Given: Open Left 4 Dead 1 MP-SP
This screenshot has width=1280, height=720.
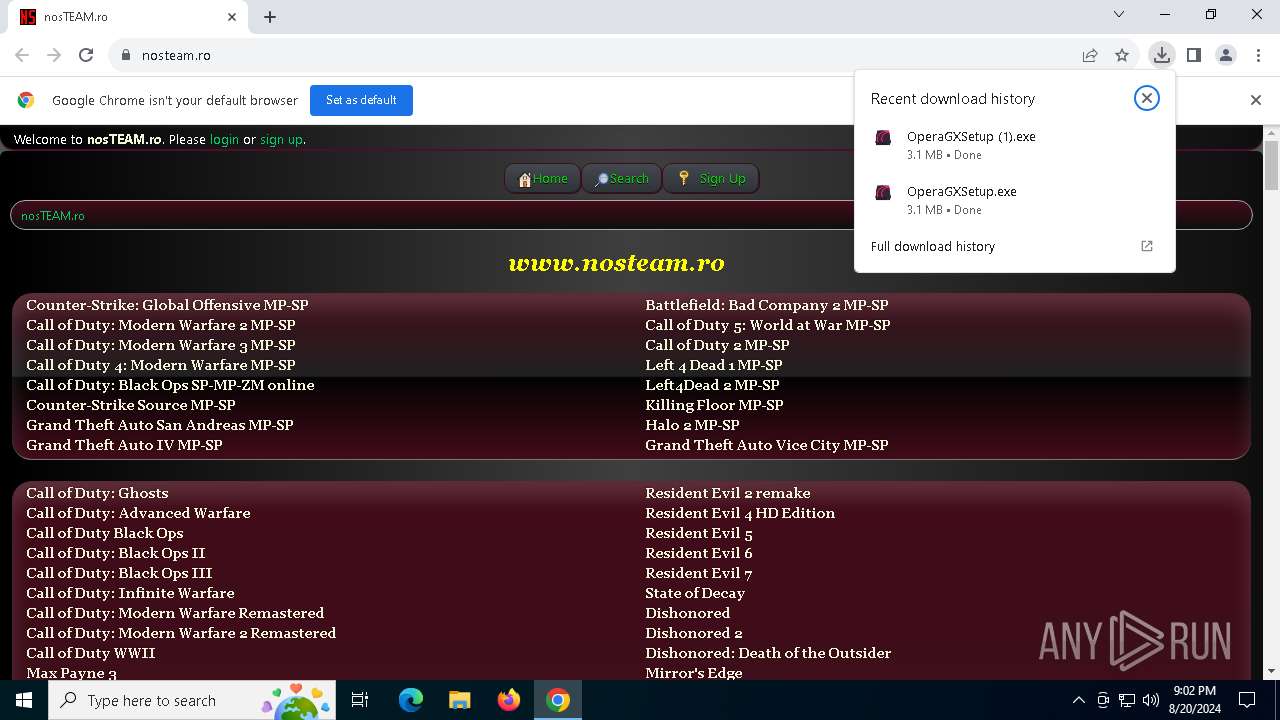Looking at the screenshot, I should coord(714,365).
